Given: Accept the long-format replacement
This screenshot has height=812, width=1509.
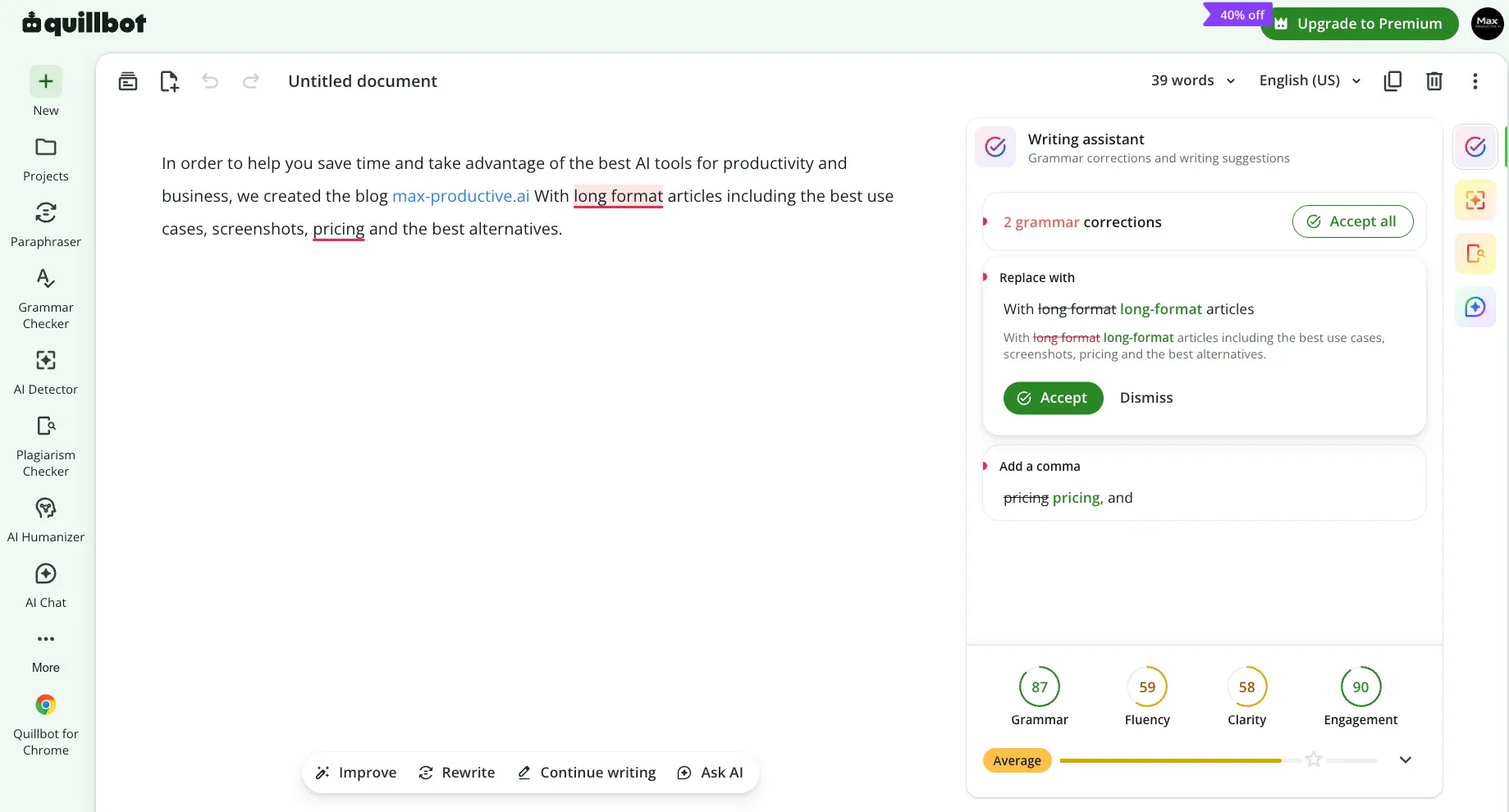Looking at the screenshot, I should (1053, 398).
